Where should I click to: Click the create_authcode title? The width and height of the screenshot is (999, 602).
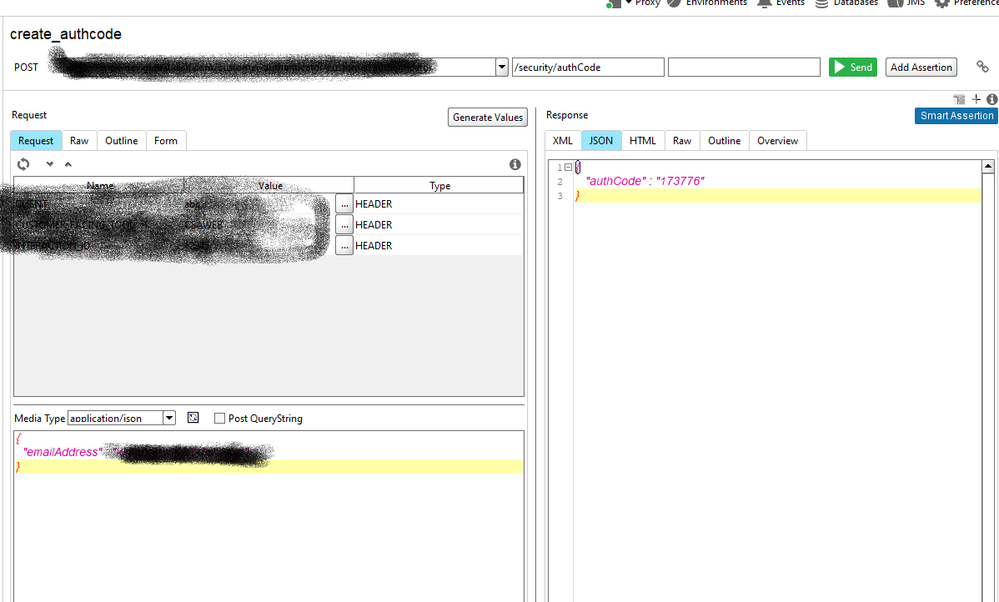pos(66,34)
